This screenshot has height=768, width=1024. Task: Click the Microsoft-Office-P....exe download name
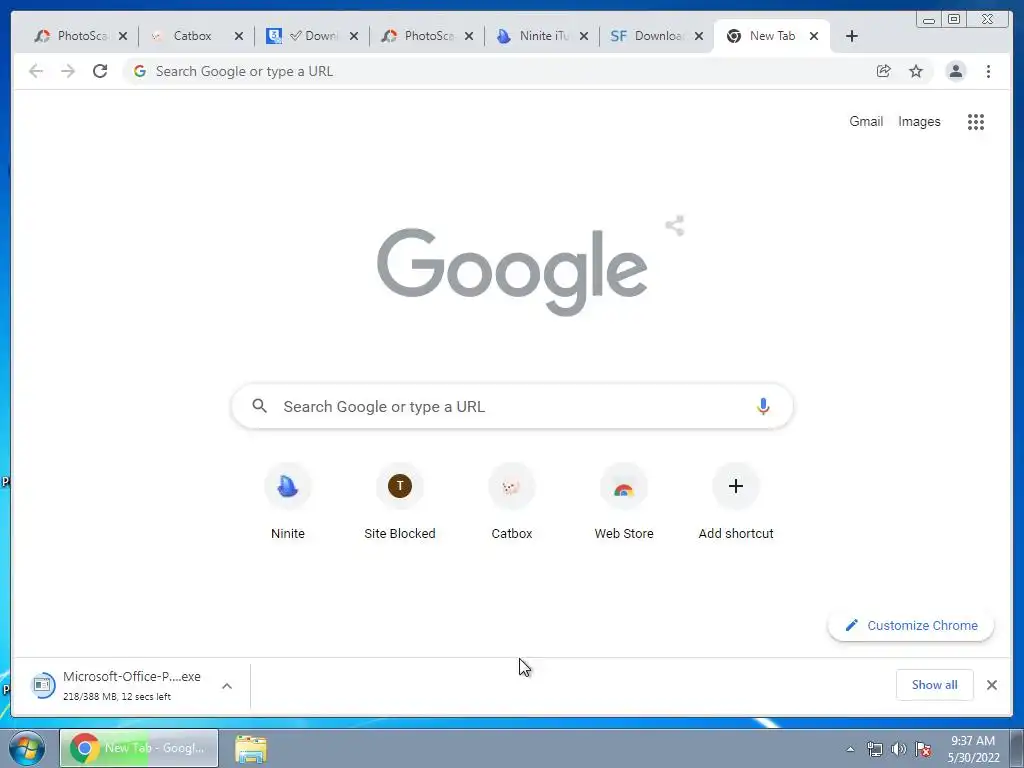(132, 677)
